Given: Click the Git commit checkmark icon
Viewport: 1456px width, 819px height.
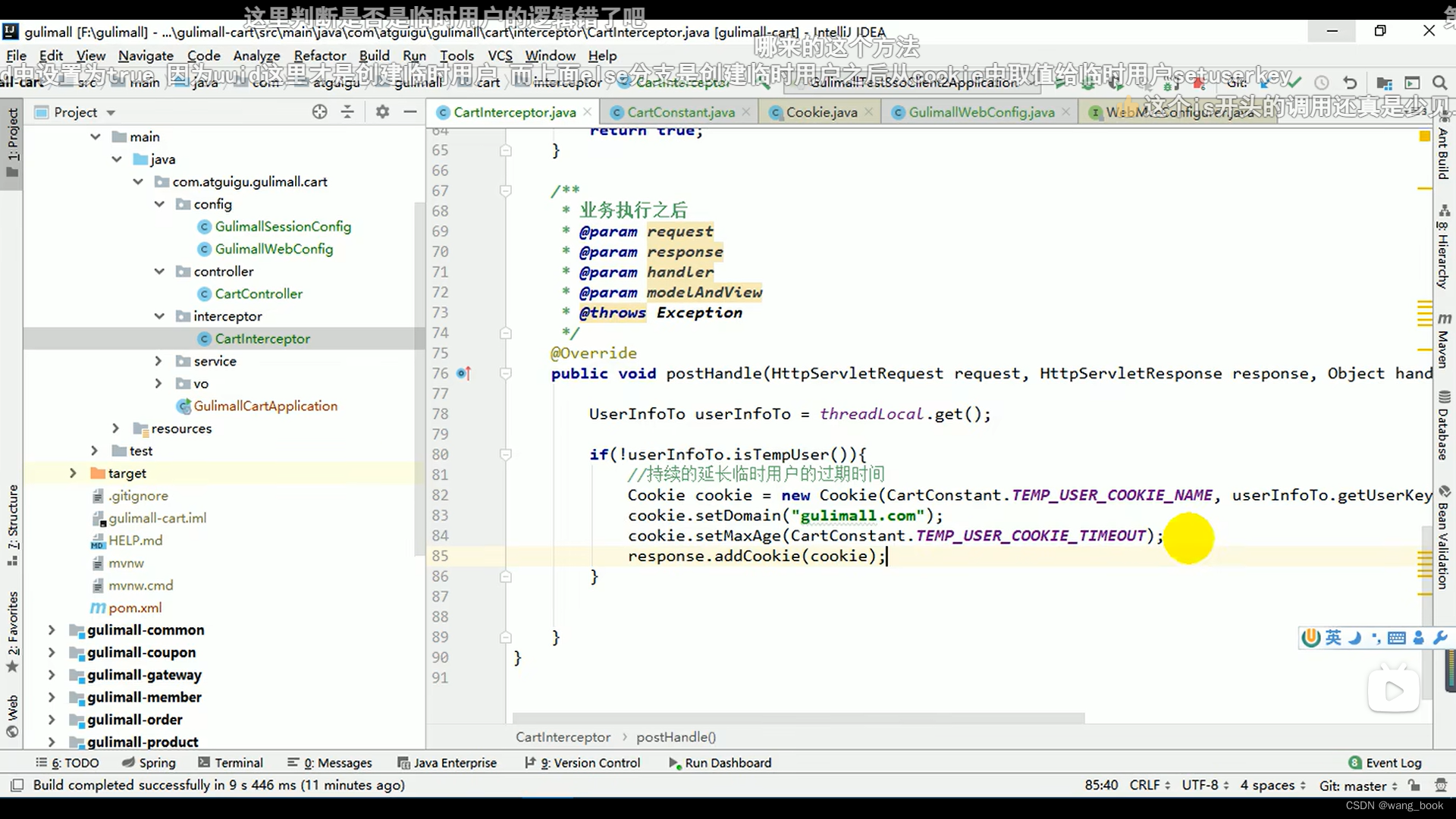Looking at the screenshot, I should [x=1294, y=81].
